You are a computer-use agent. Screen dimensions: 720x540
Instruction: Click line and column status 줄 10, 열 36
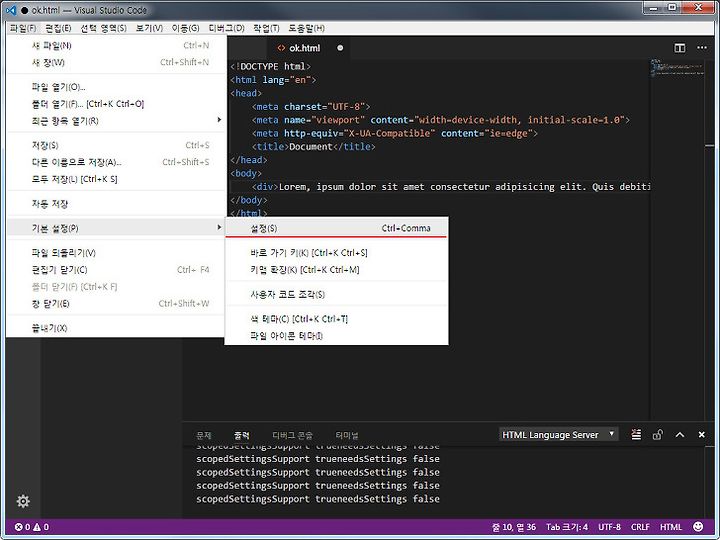(514, 527)
